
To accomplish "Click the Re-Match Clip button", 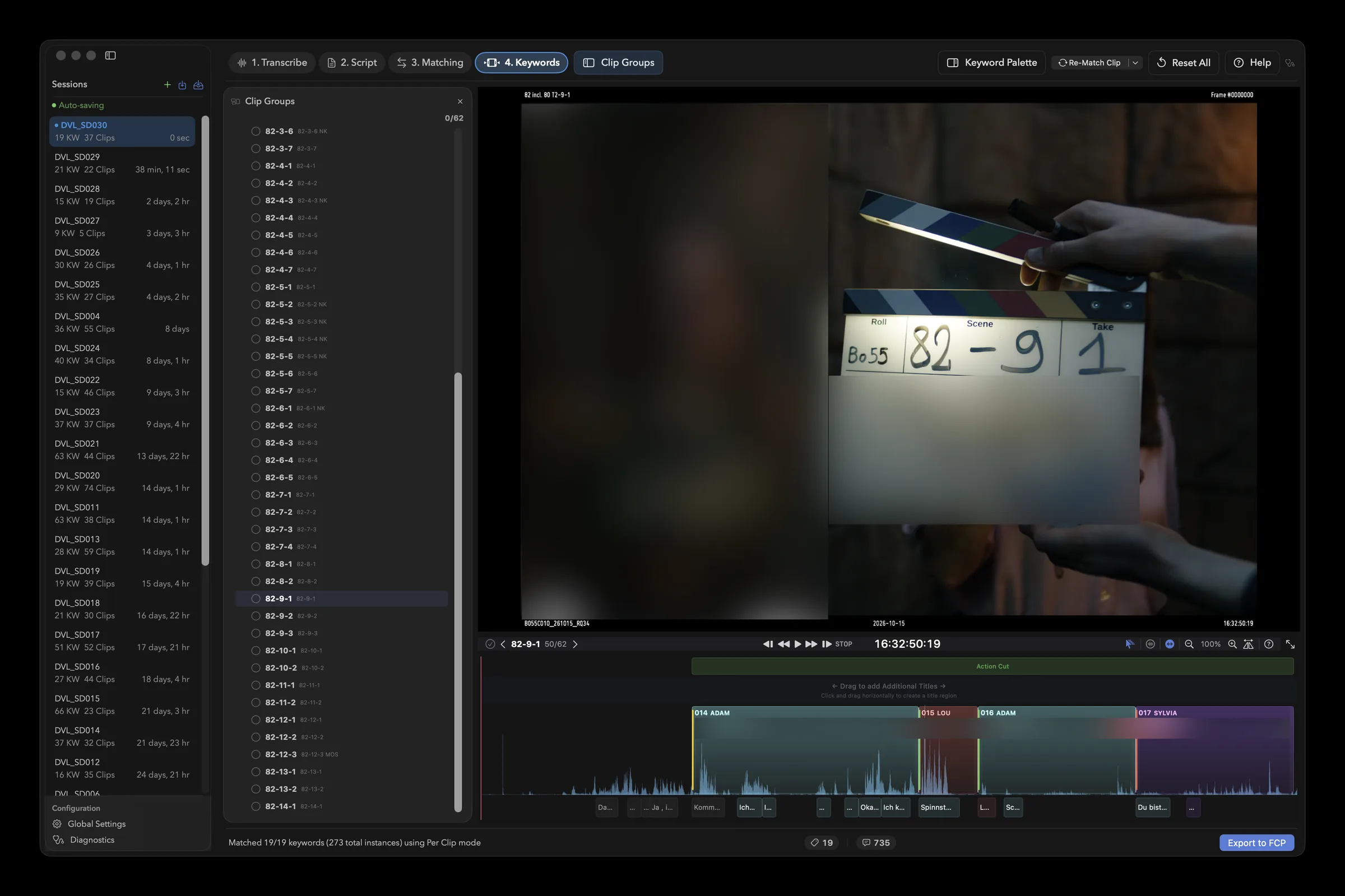I will pos(1089,63).
